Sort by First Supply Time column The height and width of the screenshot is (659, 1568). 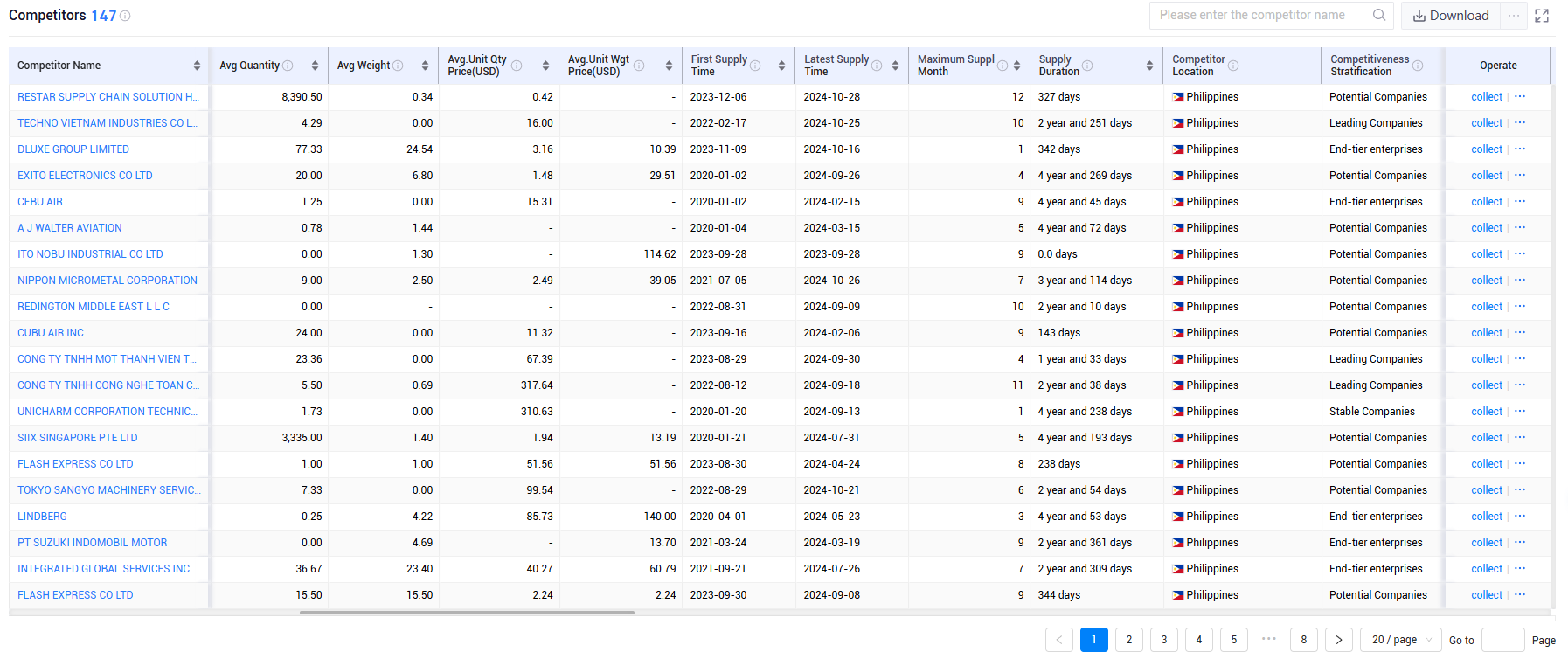(x=781, y=66)
